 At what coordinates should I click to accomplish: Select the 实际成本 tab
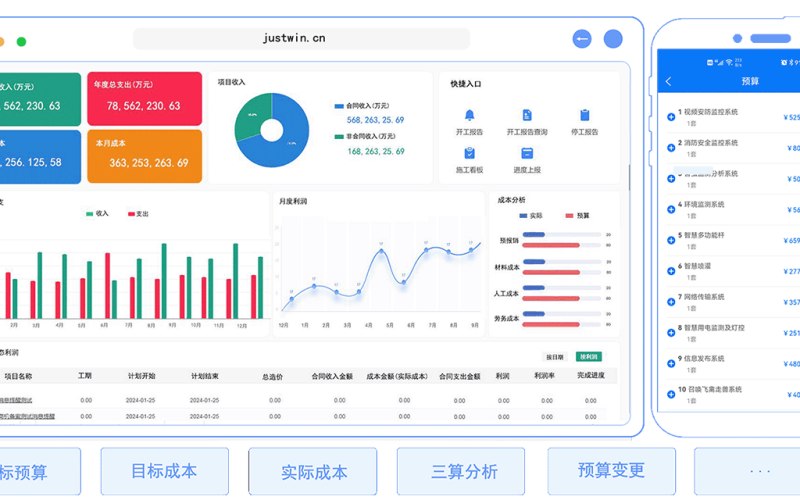(x=313, y=472)
